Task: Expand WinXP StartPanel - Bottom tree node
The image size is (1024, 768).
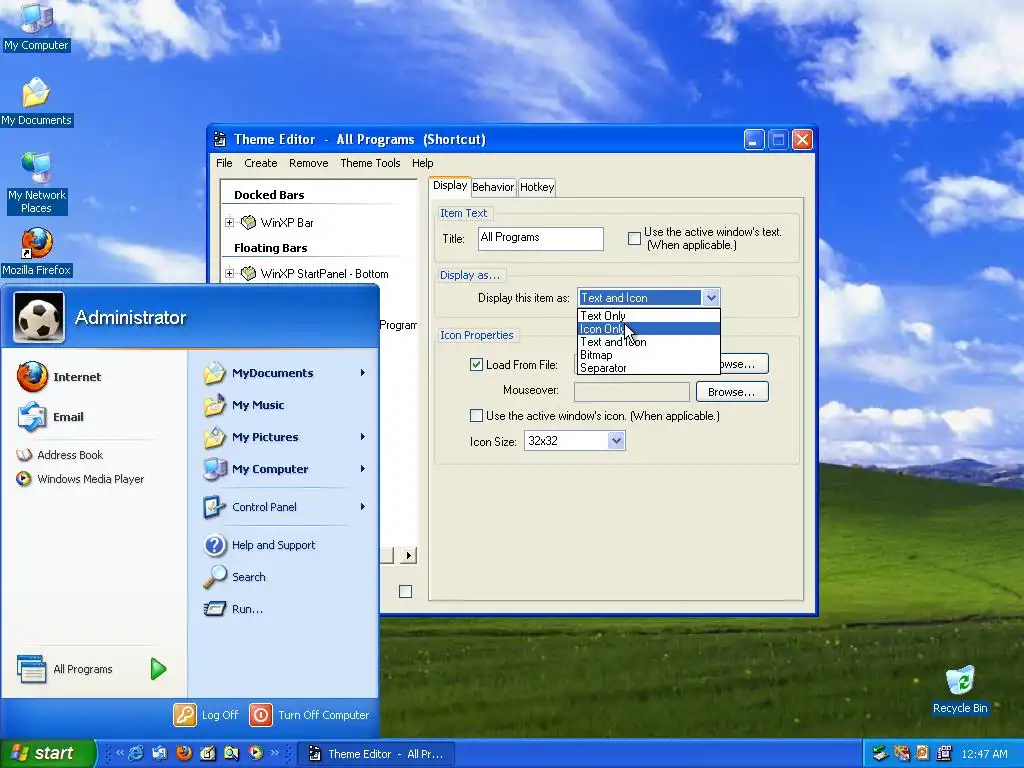Action: pyautogui.click(x=229, y=274)
